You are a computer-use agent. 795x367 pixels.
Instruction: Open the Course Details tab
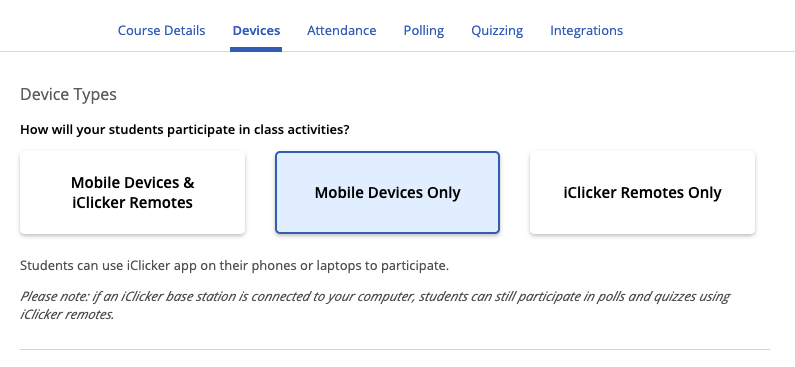[161, 30]
